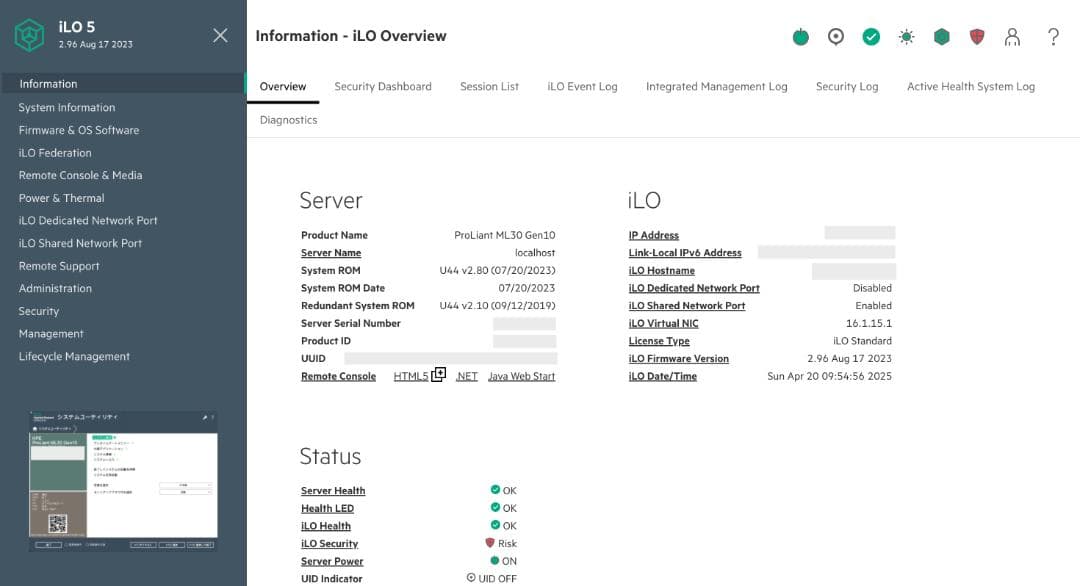Click the HPE iLO logo in sidebar
The height and width of the screenshot is (586, 1080).
coord(29,33)
